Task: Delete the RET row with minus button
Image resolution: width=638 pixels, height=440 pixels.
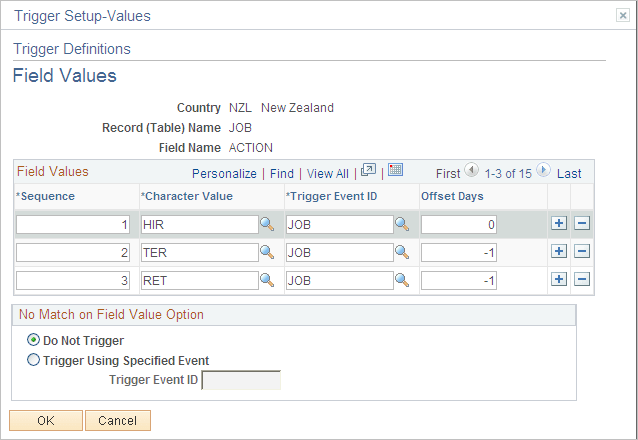Action: coord(582,279)
